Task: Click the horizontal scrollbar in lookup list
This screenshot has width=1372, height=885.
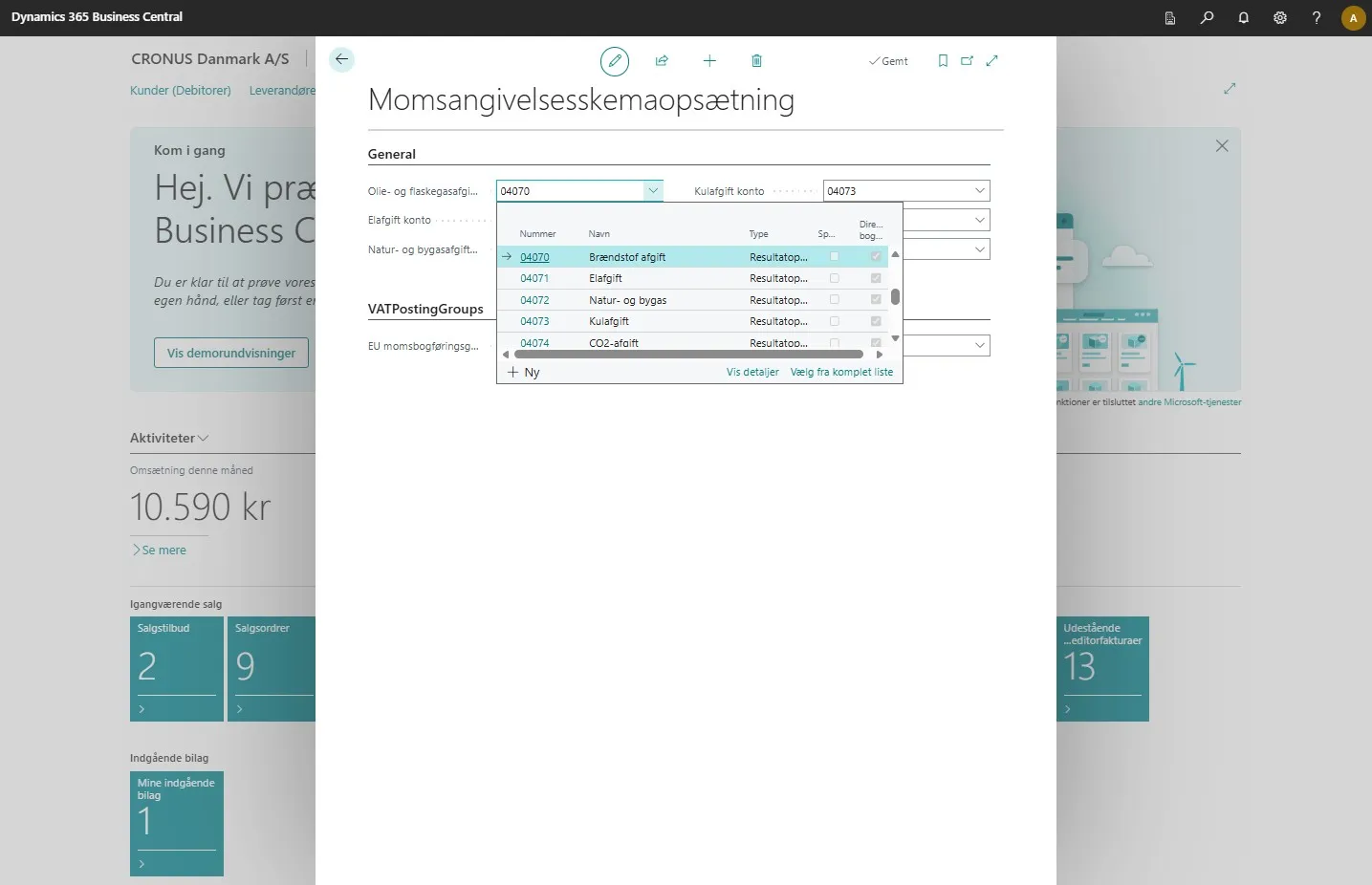Action: pyautogui.click(x=688, y=355)
